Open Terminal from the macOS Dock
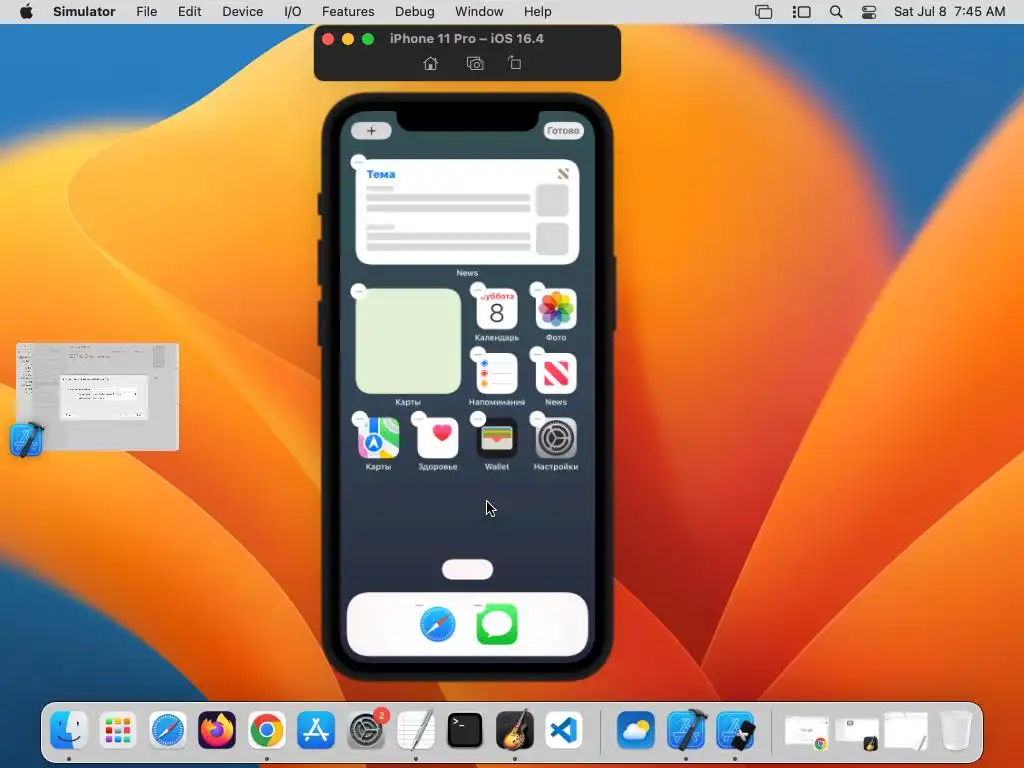This screenshot has height=768, width=1024. [x=465, y=729]
